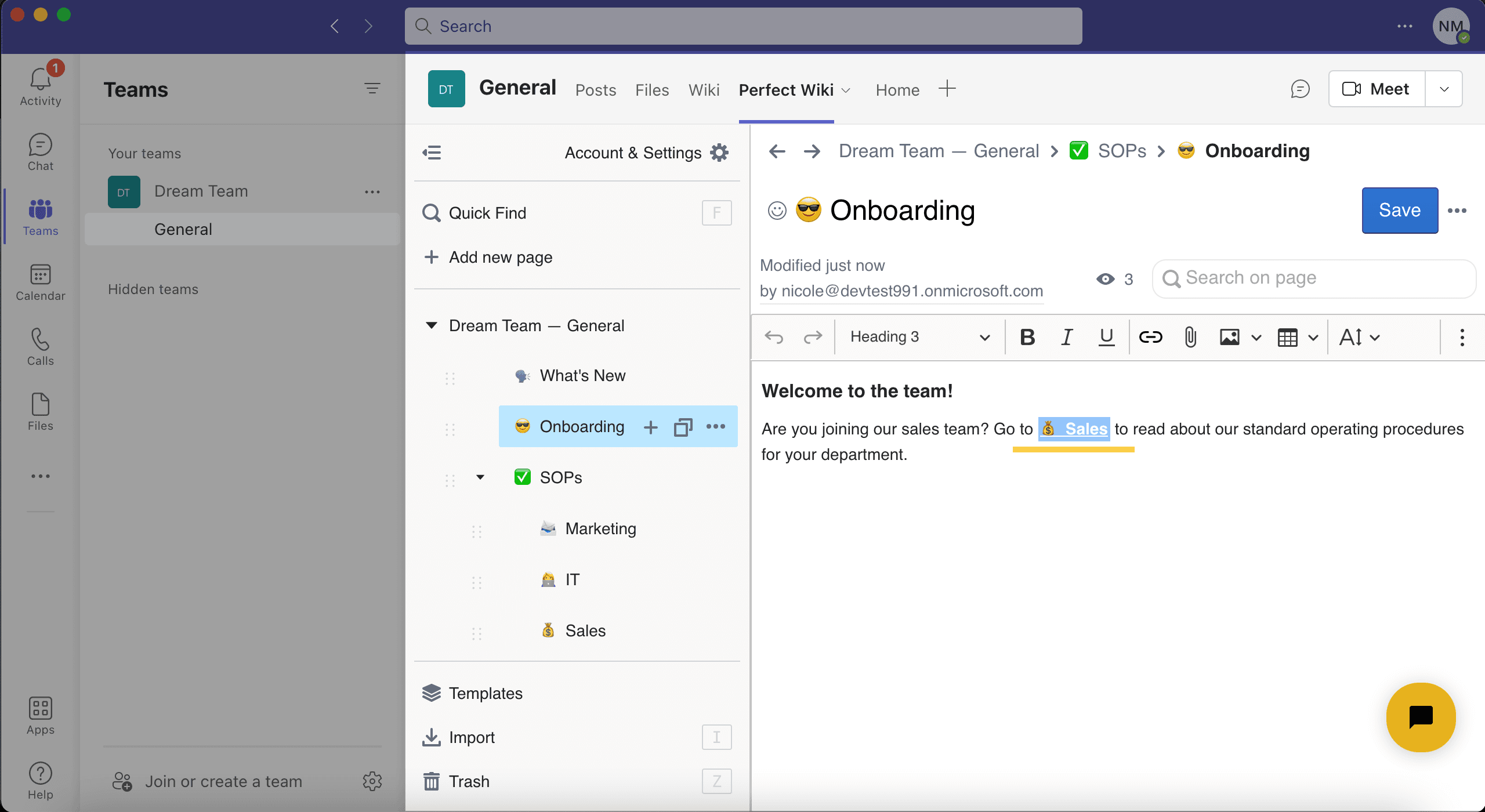1485x812 pixels.
Task: Collapse the SOPs tree node
Action: [480, 477]
